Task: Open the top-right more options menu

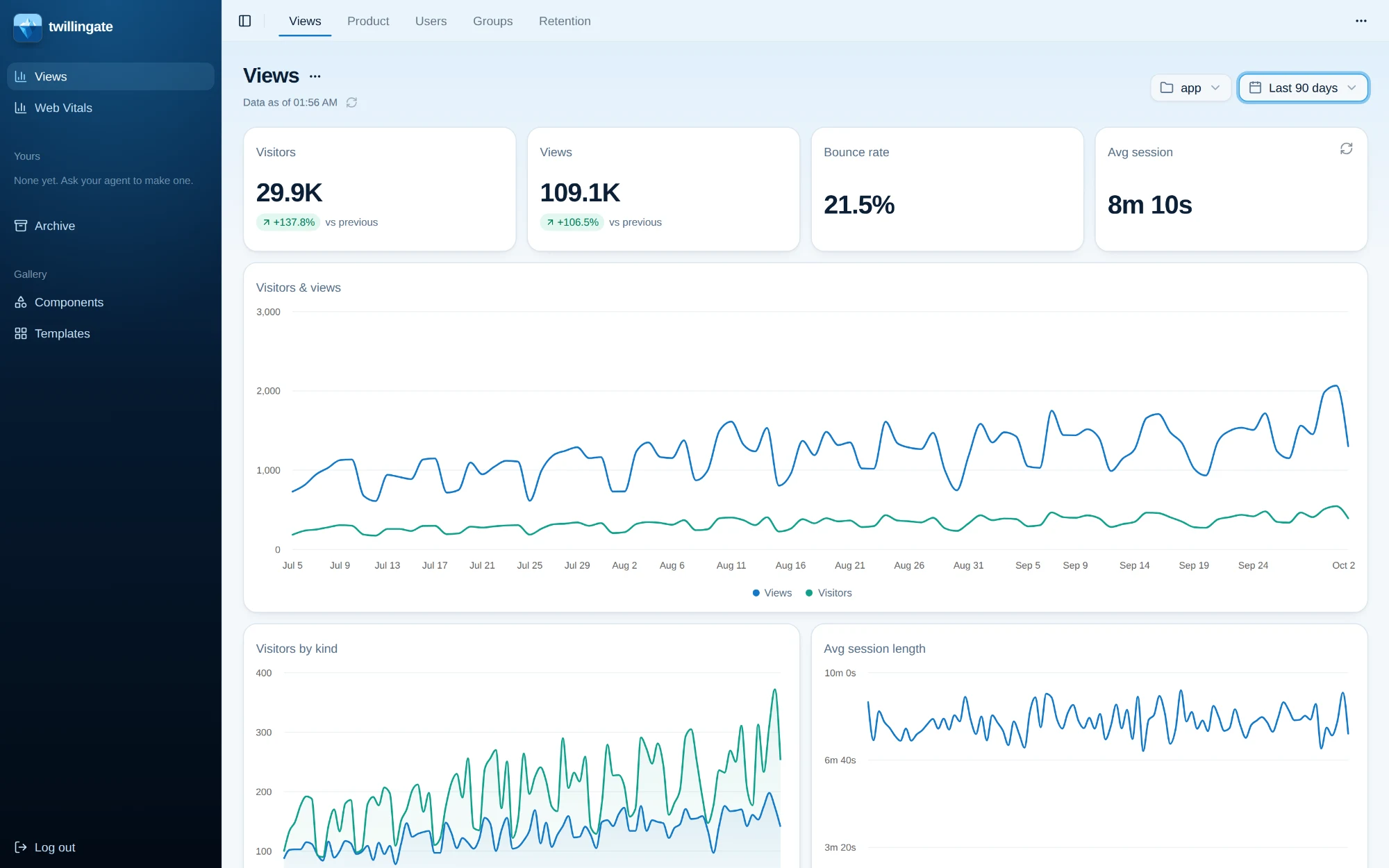Action: click(x=1361, y=21)
